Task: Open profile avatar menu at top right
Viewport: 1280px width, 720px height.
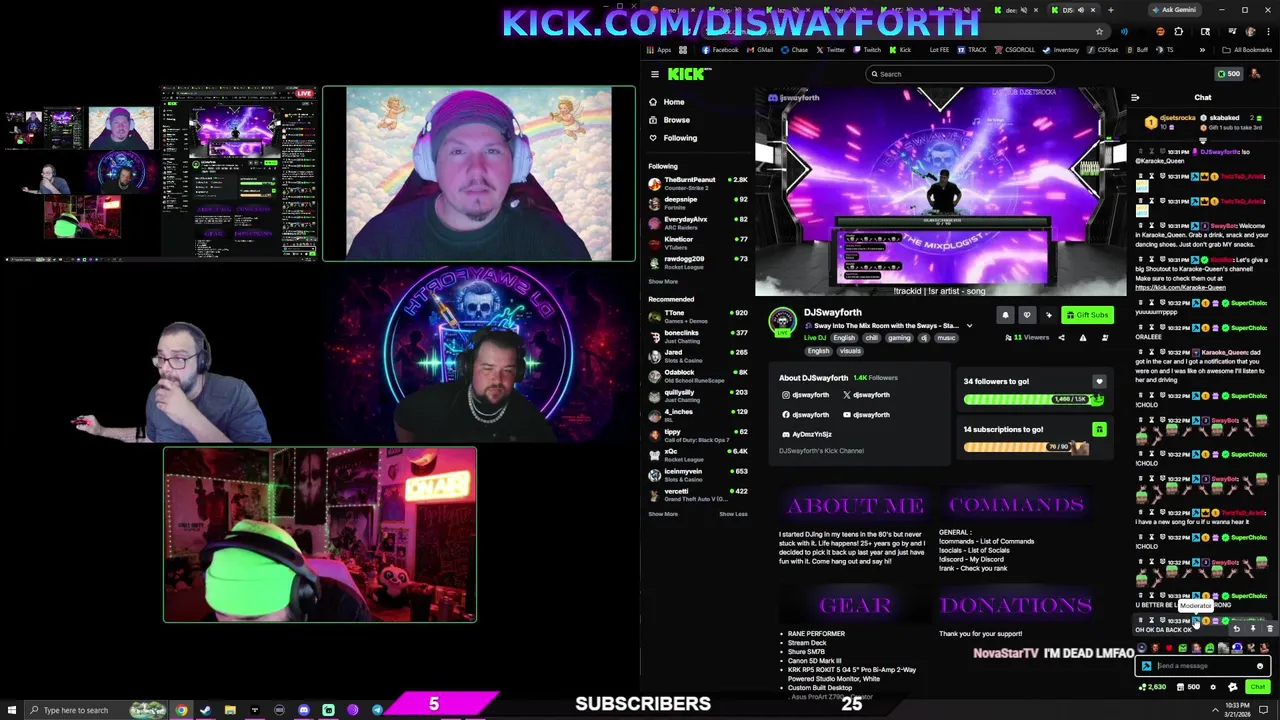Action: [1257, 74]
